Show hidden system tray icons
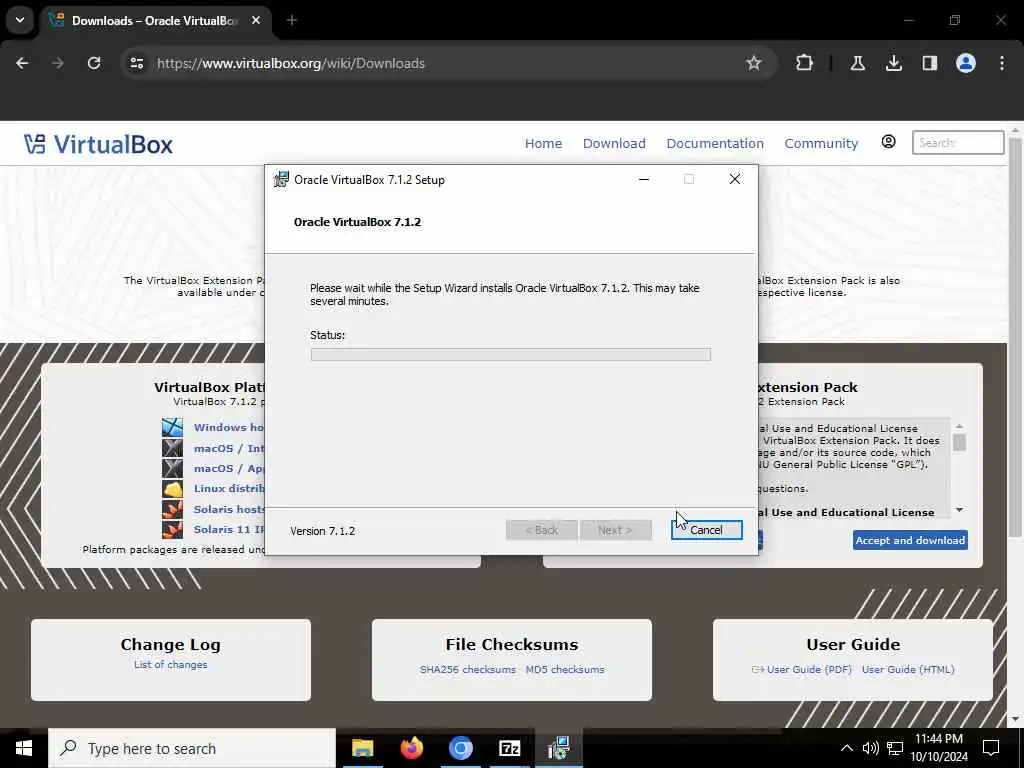This screenshot has height=768, width=1024. pos(846,748)
